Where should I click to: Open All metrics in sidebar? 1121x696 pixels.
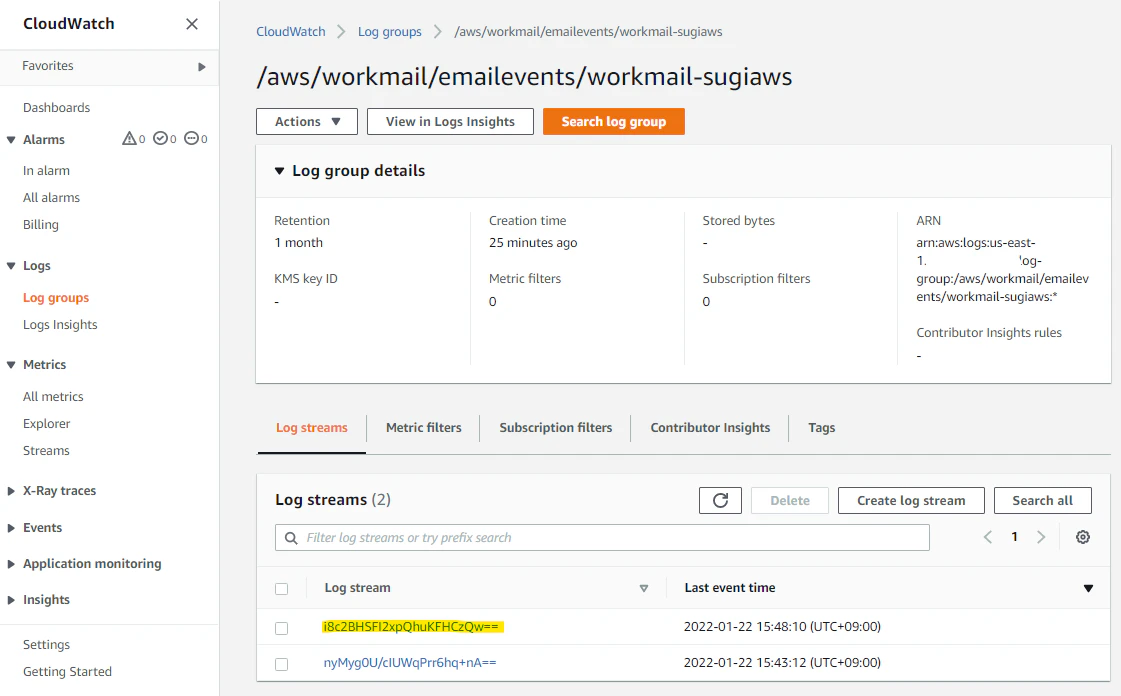click(x=53, y=397)
